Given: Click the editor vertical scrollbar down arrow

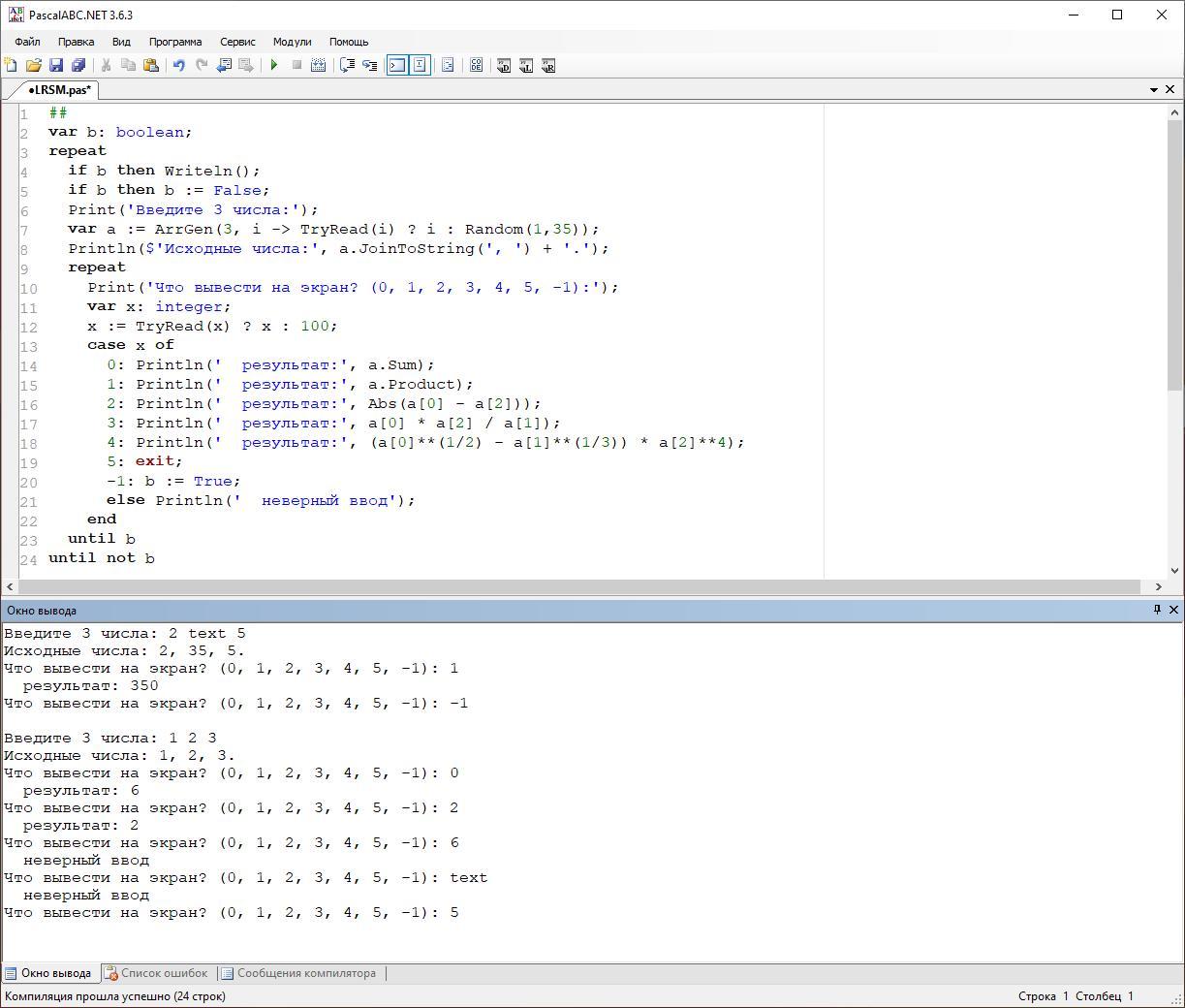Looking at the screenshot, I should 1174,570.
